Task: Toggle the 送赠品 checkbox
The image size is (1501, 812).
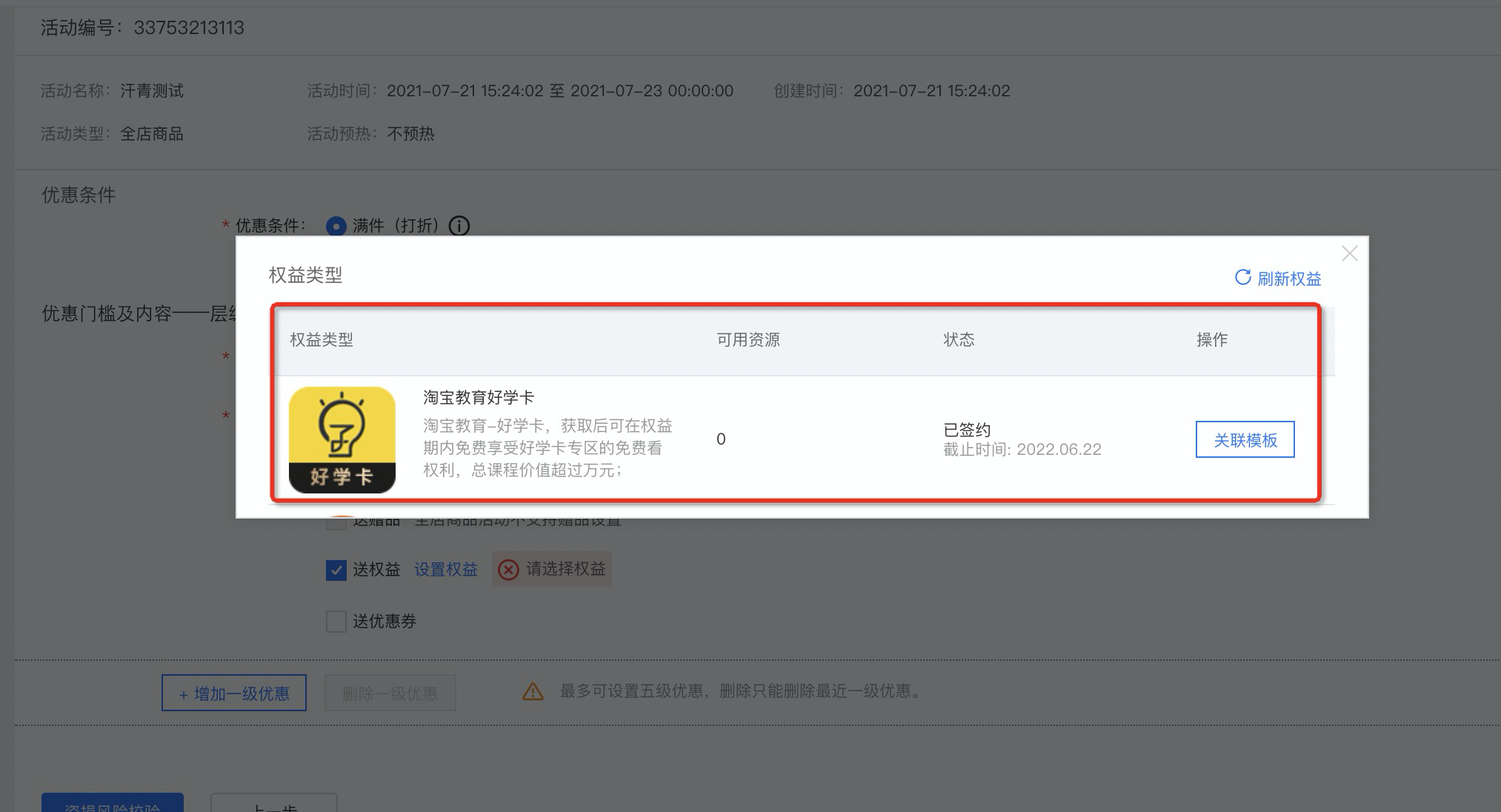Action: 336,523
